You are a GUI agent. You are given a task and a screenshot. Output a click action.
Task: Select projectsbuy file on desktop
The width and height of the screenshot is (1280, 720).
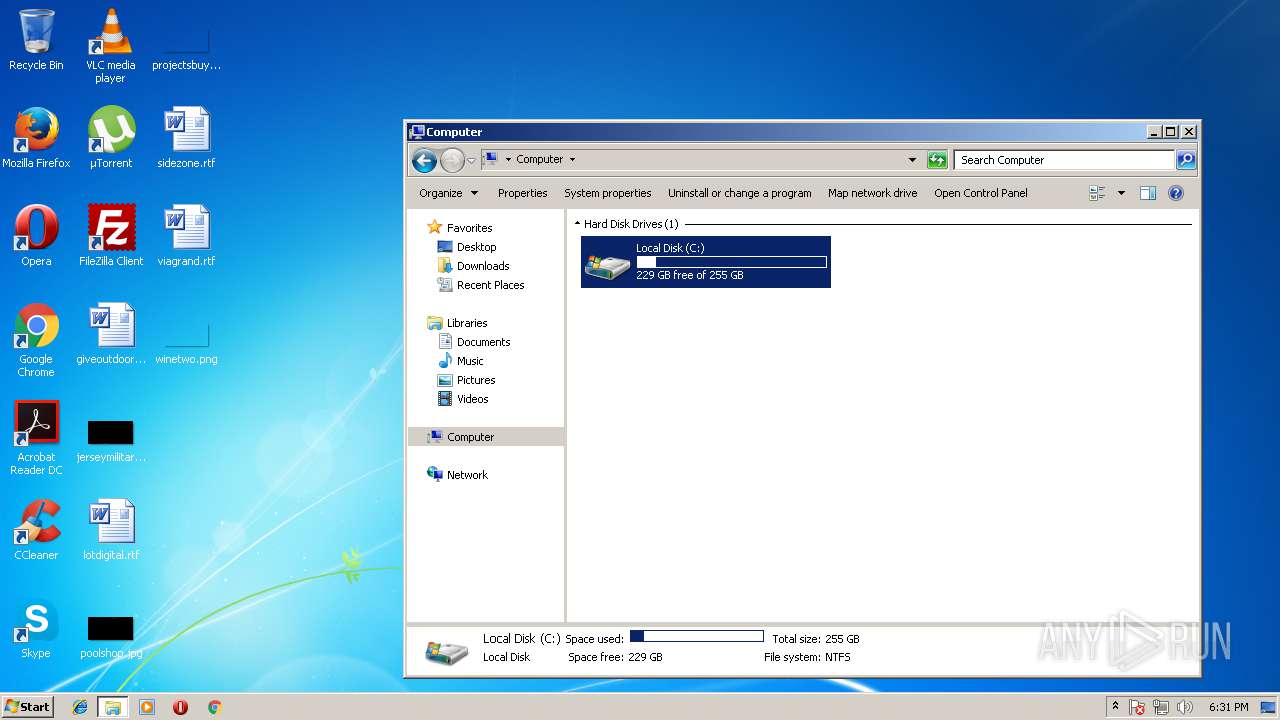click(x=186, y=48)
